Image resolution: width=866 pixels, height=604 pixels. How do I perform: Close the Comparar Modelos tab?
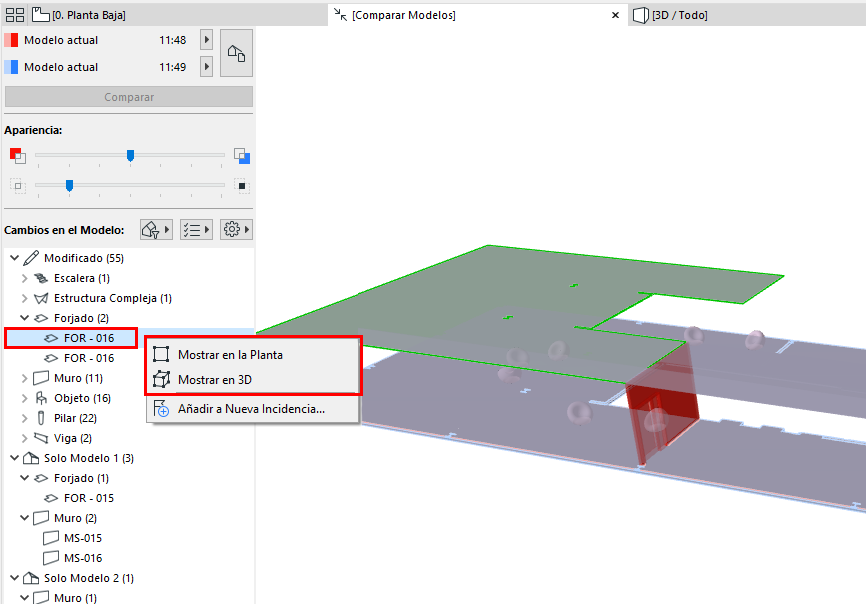(615, 15)
